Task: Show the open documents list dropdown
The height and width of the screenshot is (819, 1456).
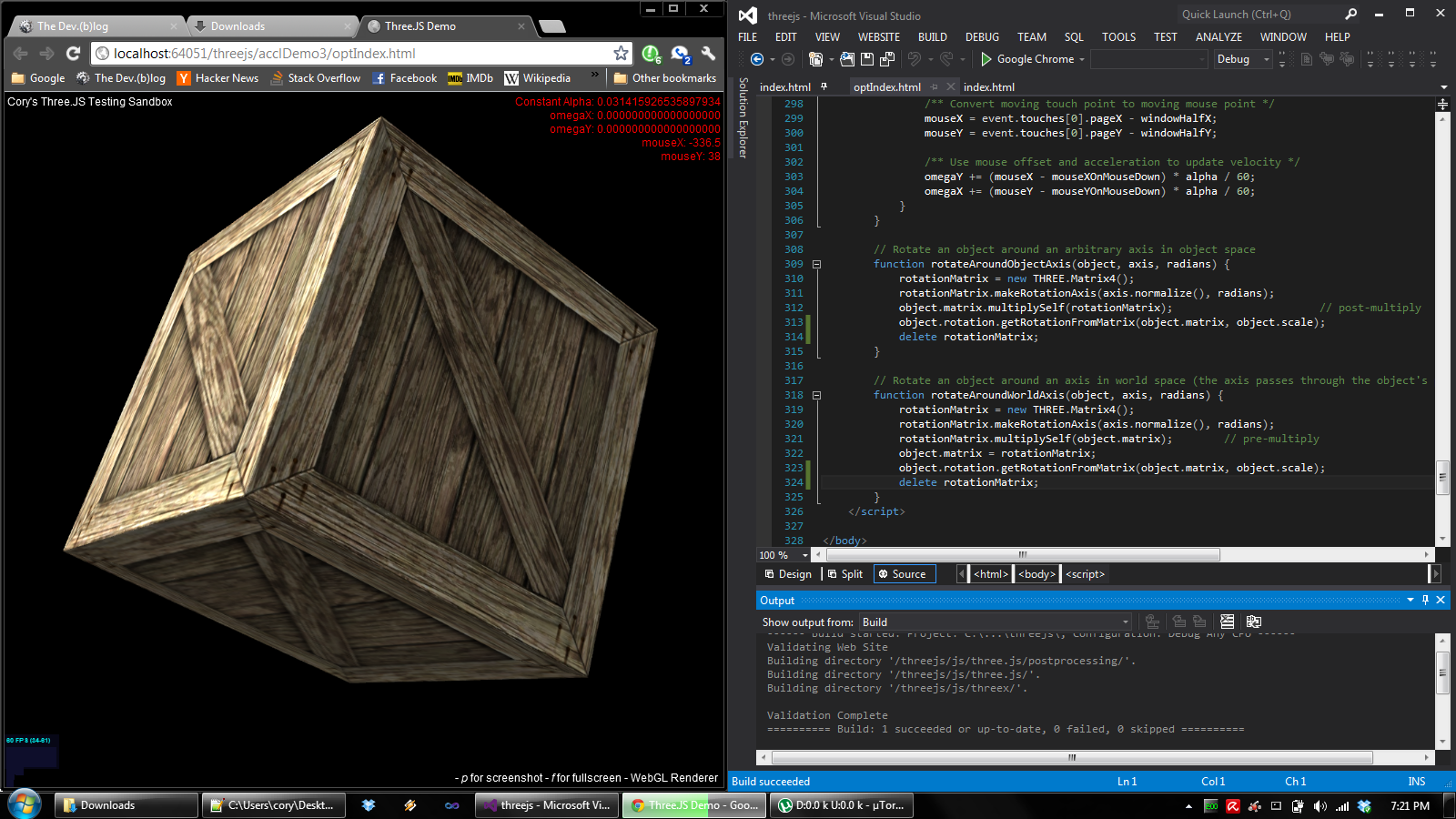Action: [x=1444, y=87]
